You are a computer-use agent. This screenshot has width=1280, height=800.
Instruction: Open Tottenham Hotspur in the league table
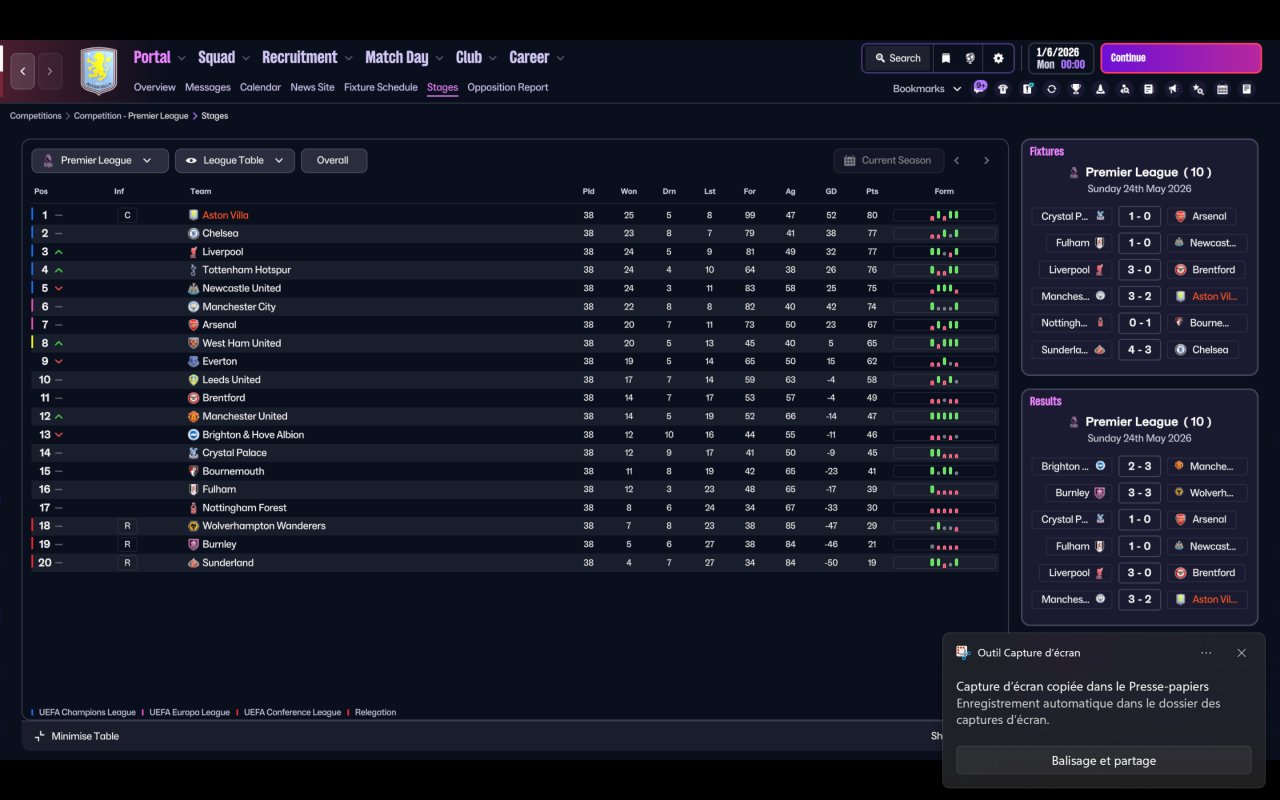click(246, 270)
